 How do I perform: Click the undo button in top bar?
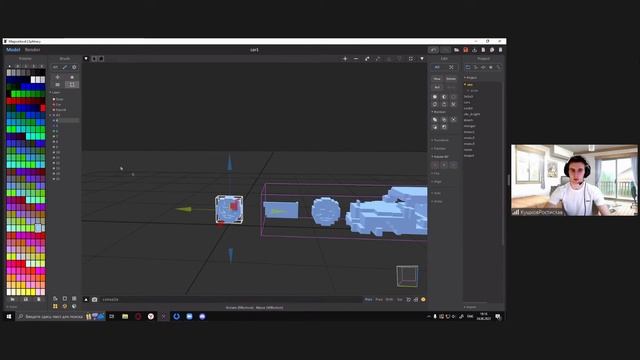coord(433,50)
